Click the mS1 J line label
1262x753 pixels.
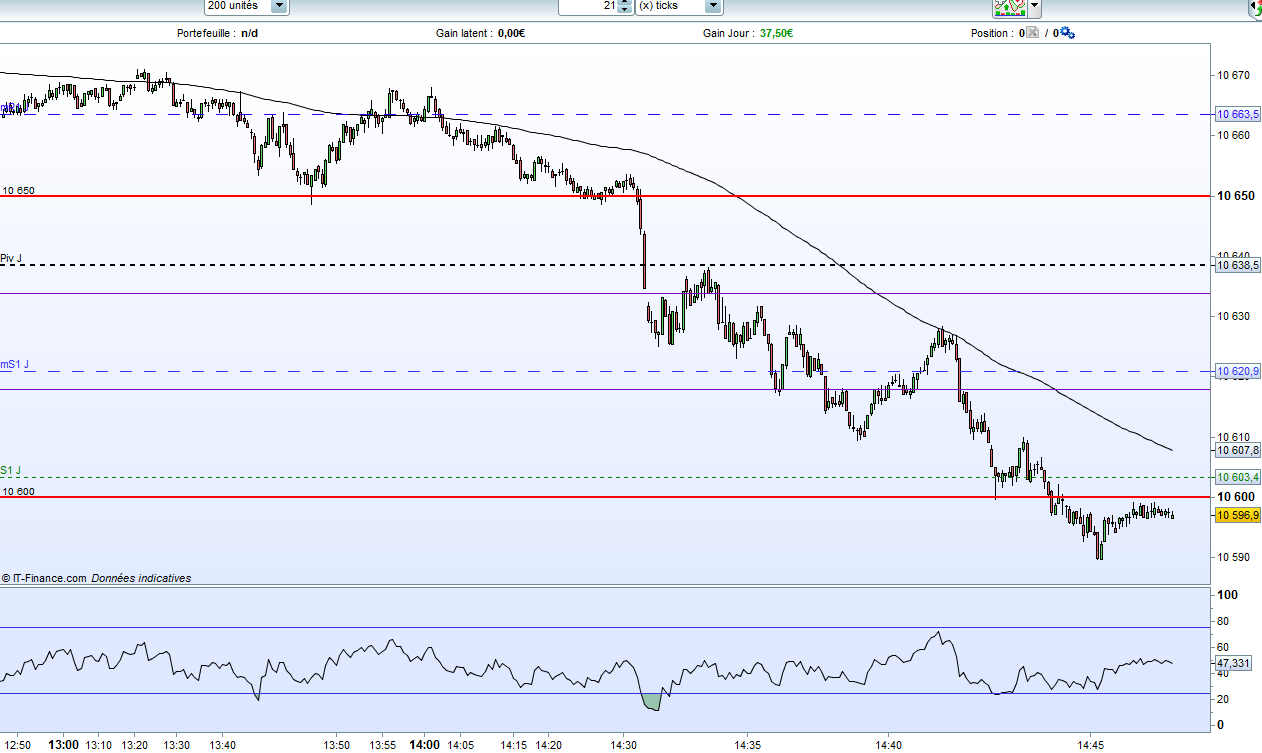coord(15,364)
